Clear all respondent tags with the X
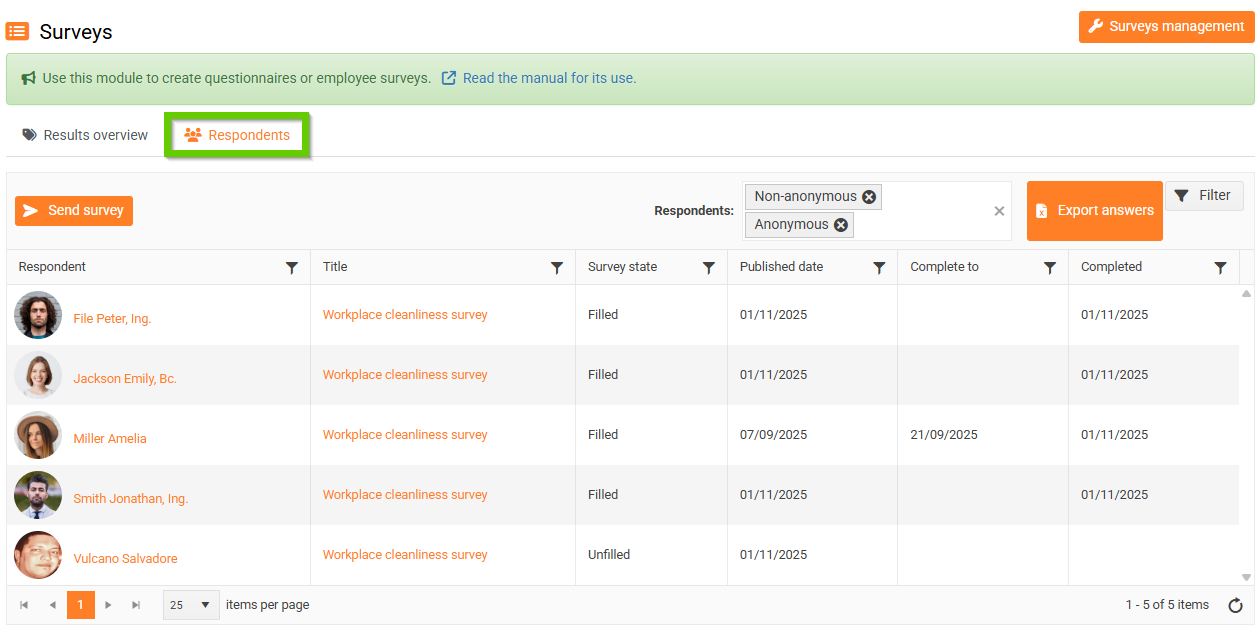The height and width of the screenshot is (632, 1260). (x=999, y=211)
